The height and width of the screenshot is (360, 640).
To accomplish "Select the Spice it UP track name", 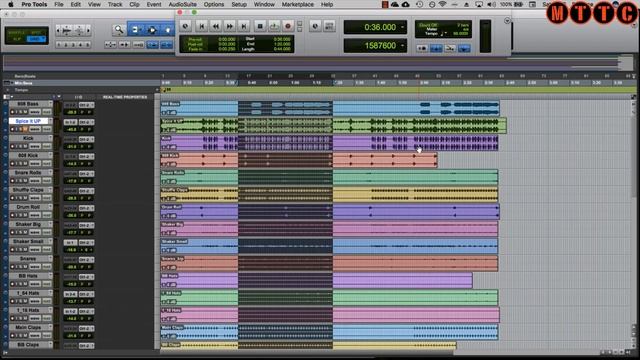I will (x=28, y=121).
